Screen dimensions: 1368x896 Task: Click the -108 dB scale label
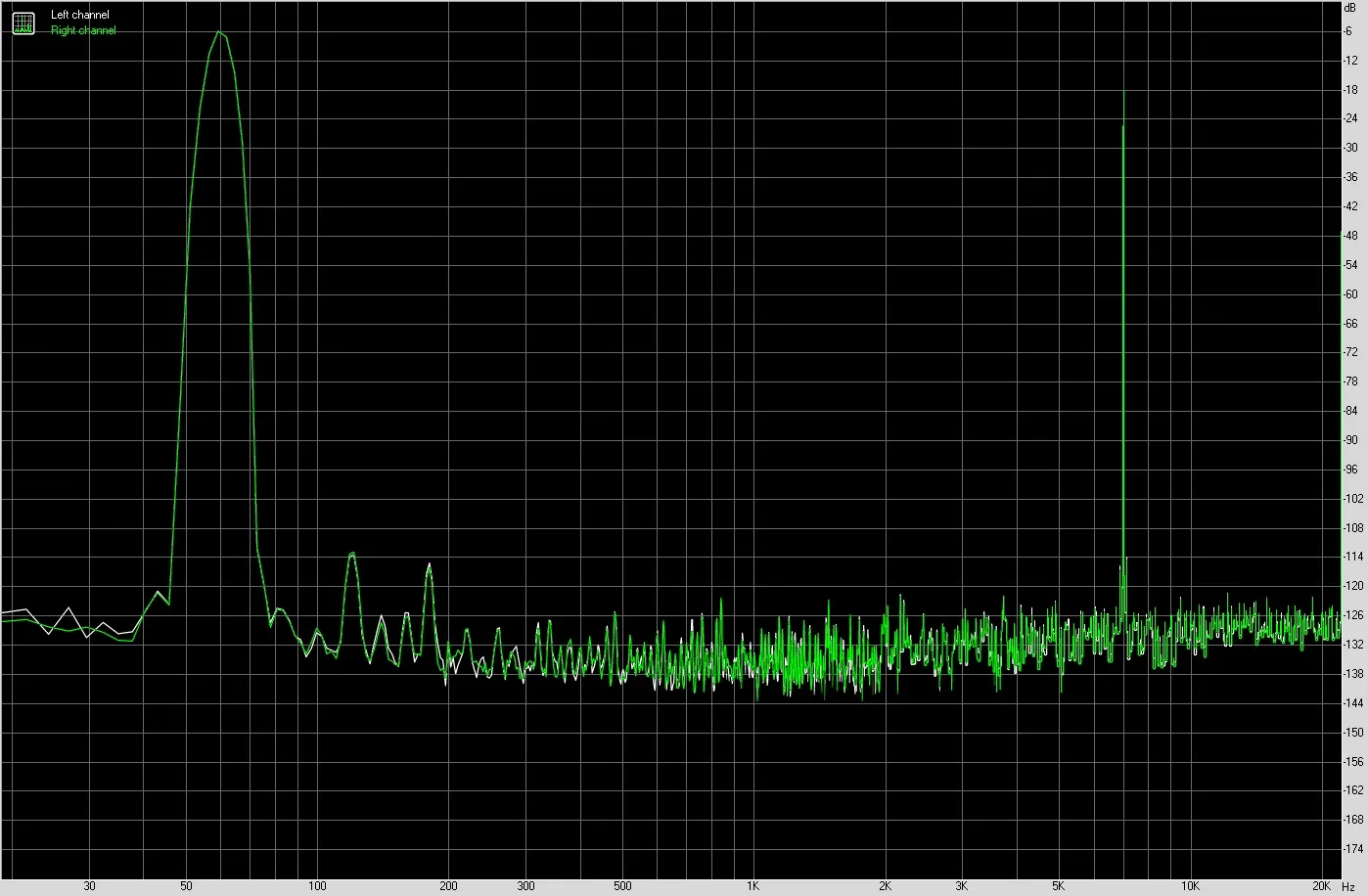point(1353,528)
